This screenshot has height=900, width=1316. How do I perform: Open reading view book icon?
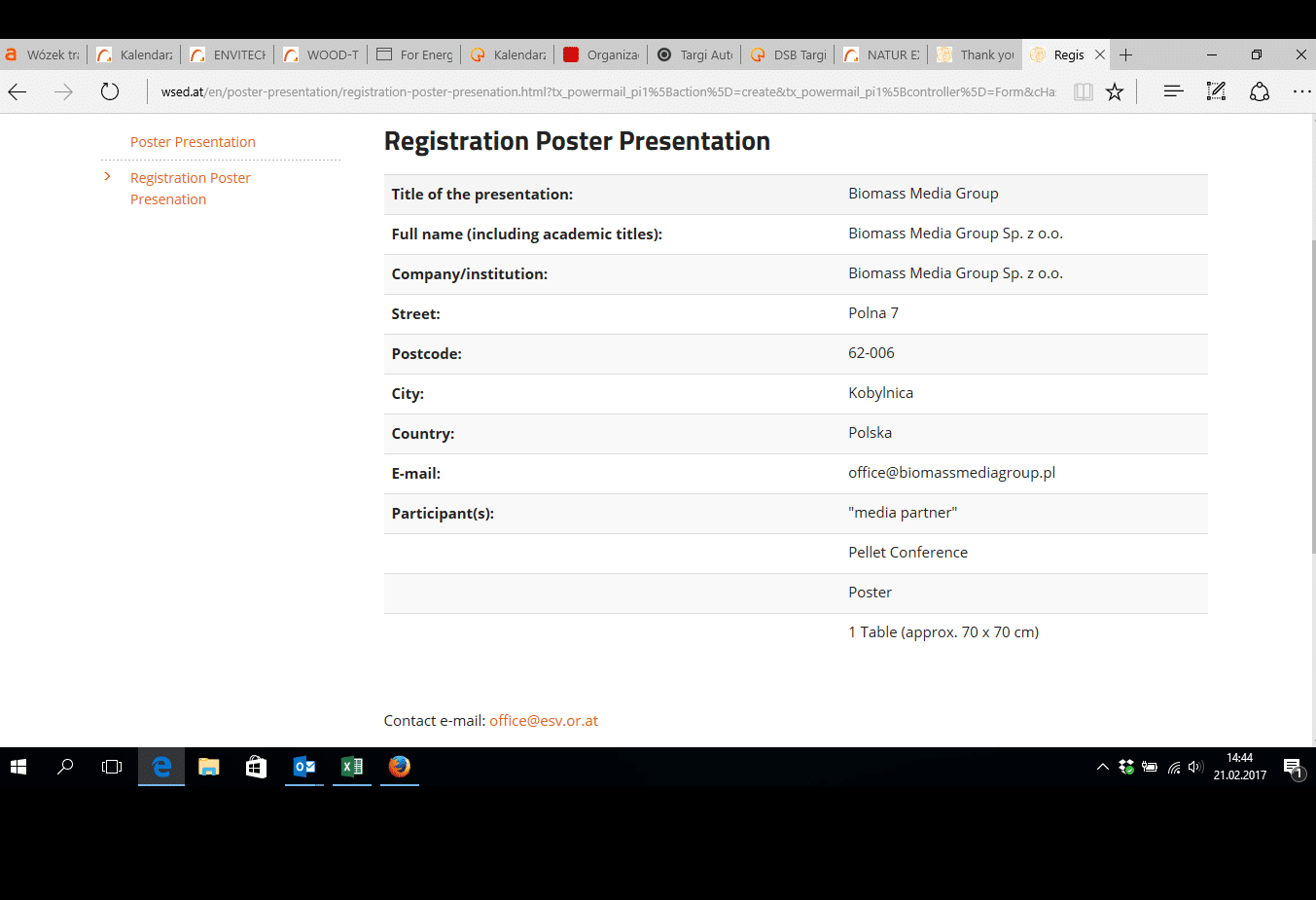1084,91
